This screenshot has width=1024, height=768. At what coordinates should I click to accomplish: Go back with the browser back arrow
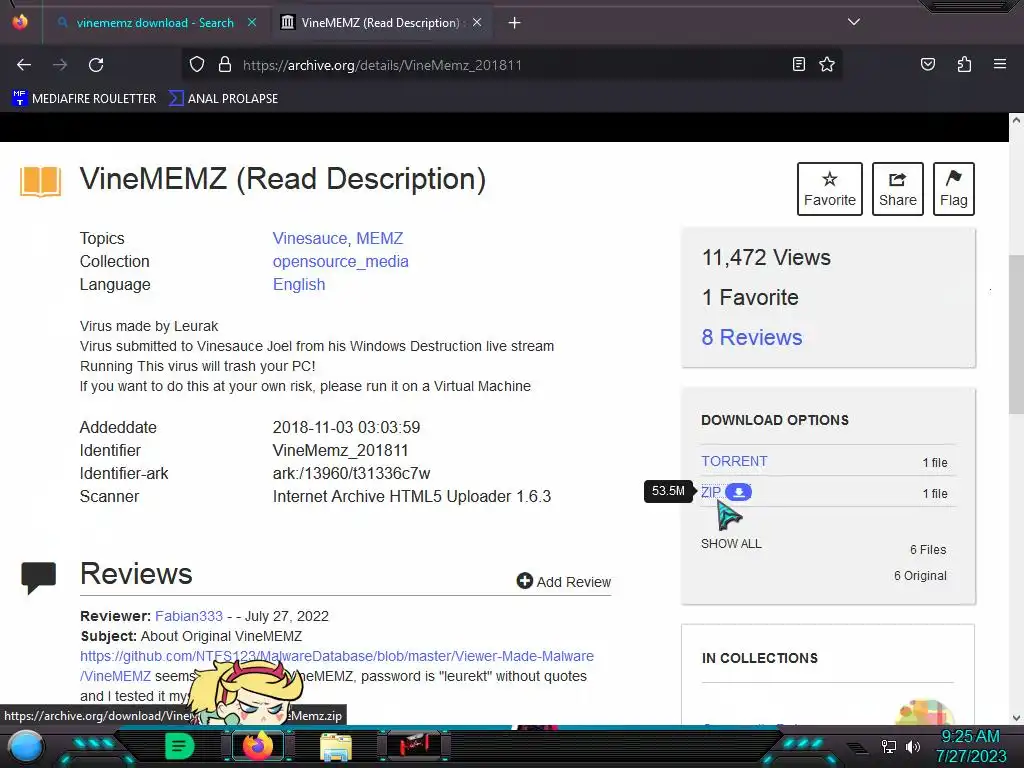click(24, 65)
